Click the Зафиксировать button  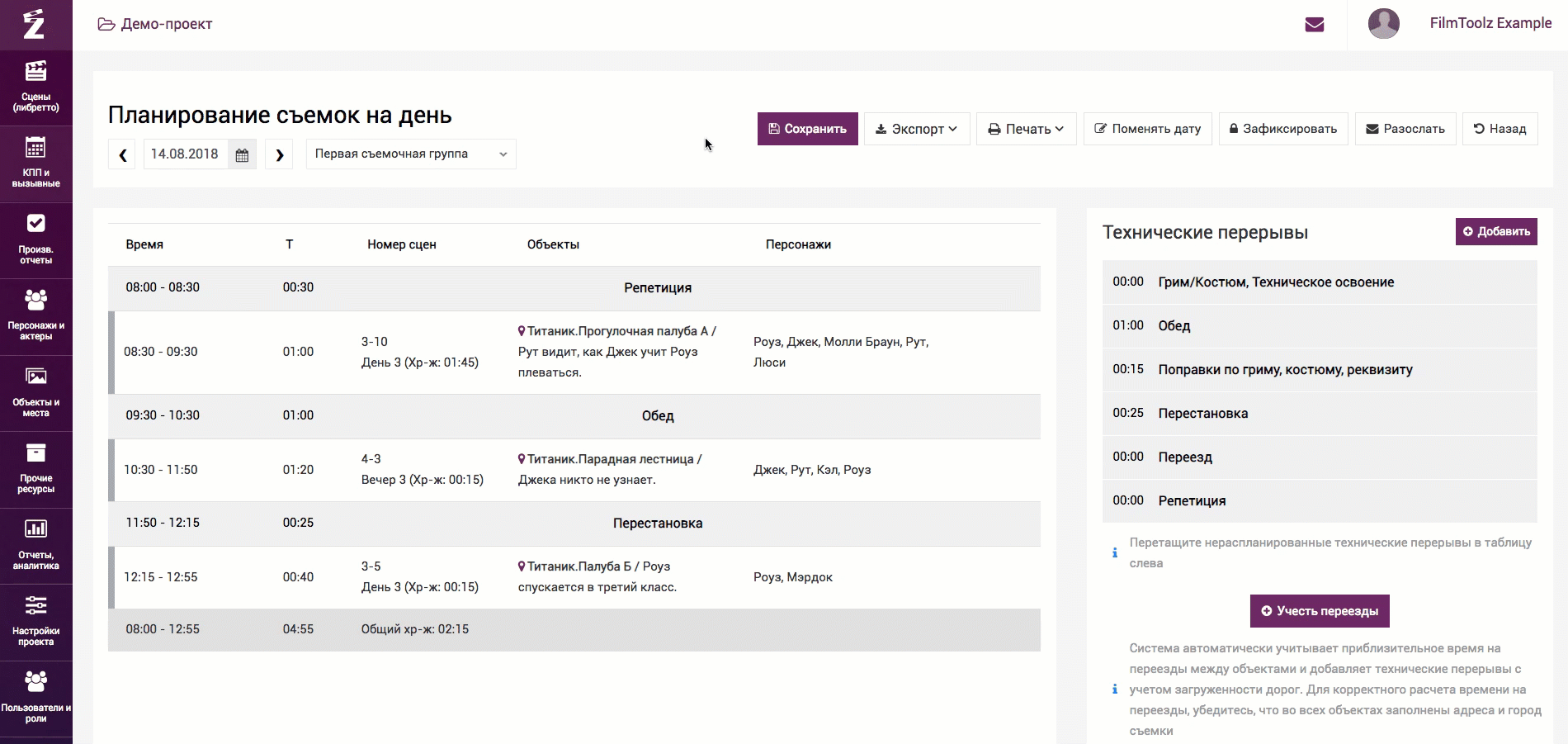(x=1284, y=129)
